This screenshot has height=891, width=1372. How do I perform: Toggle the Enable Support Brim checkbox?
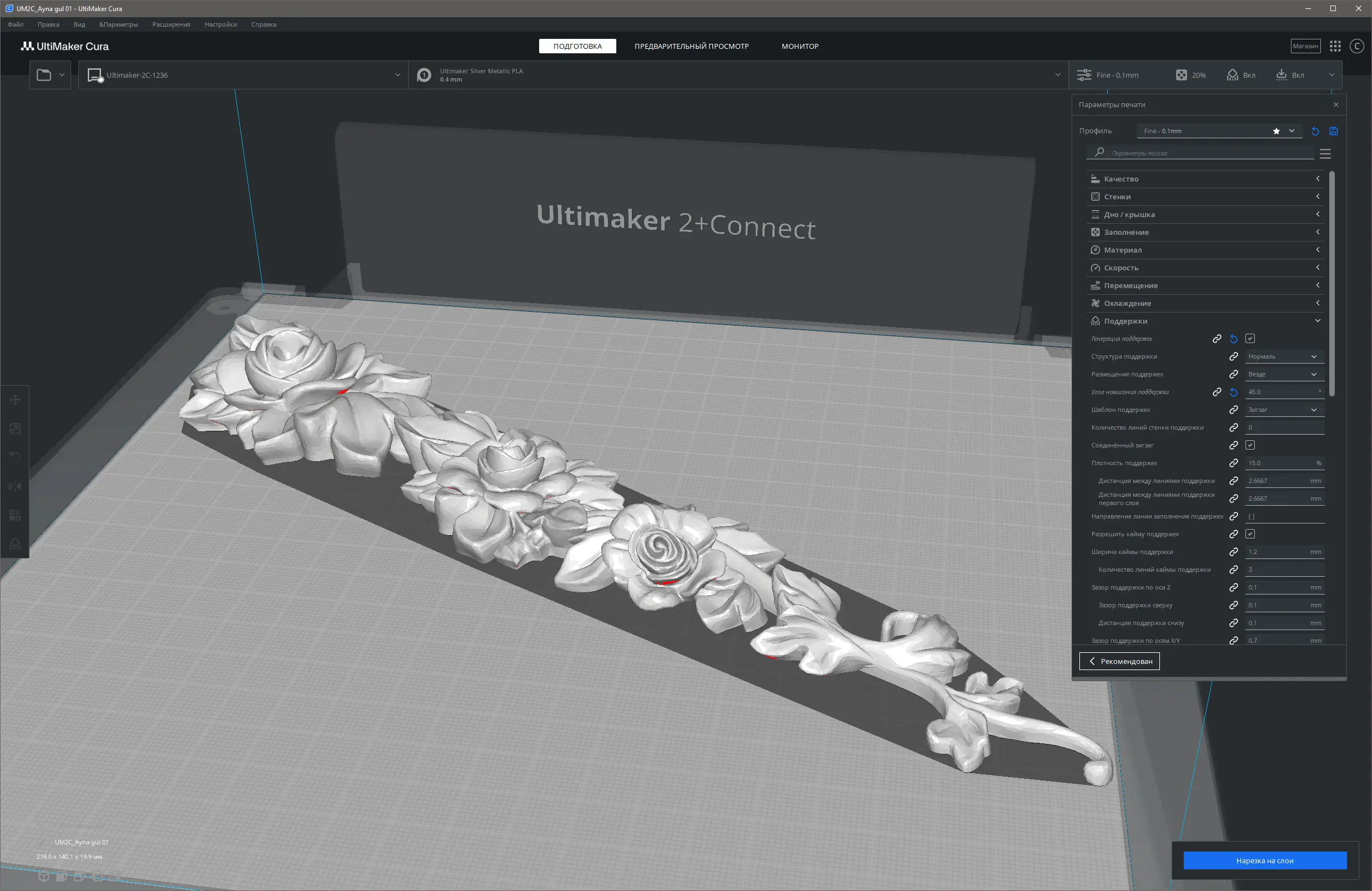click(1250, 534)
